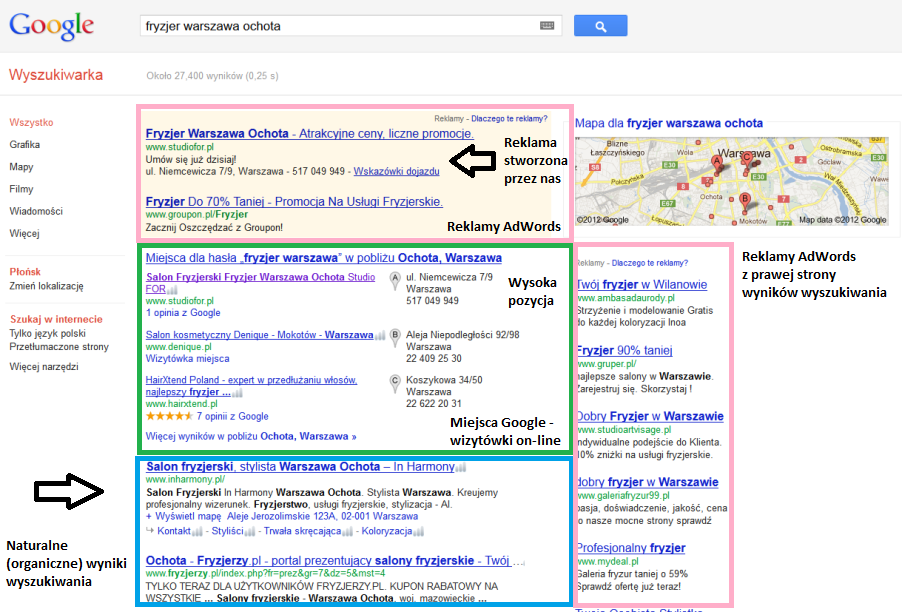Filter by Tylko język polski
902x612 pixels.
[x=47, y=334]
